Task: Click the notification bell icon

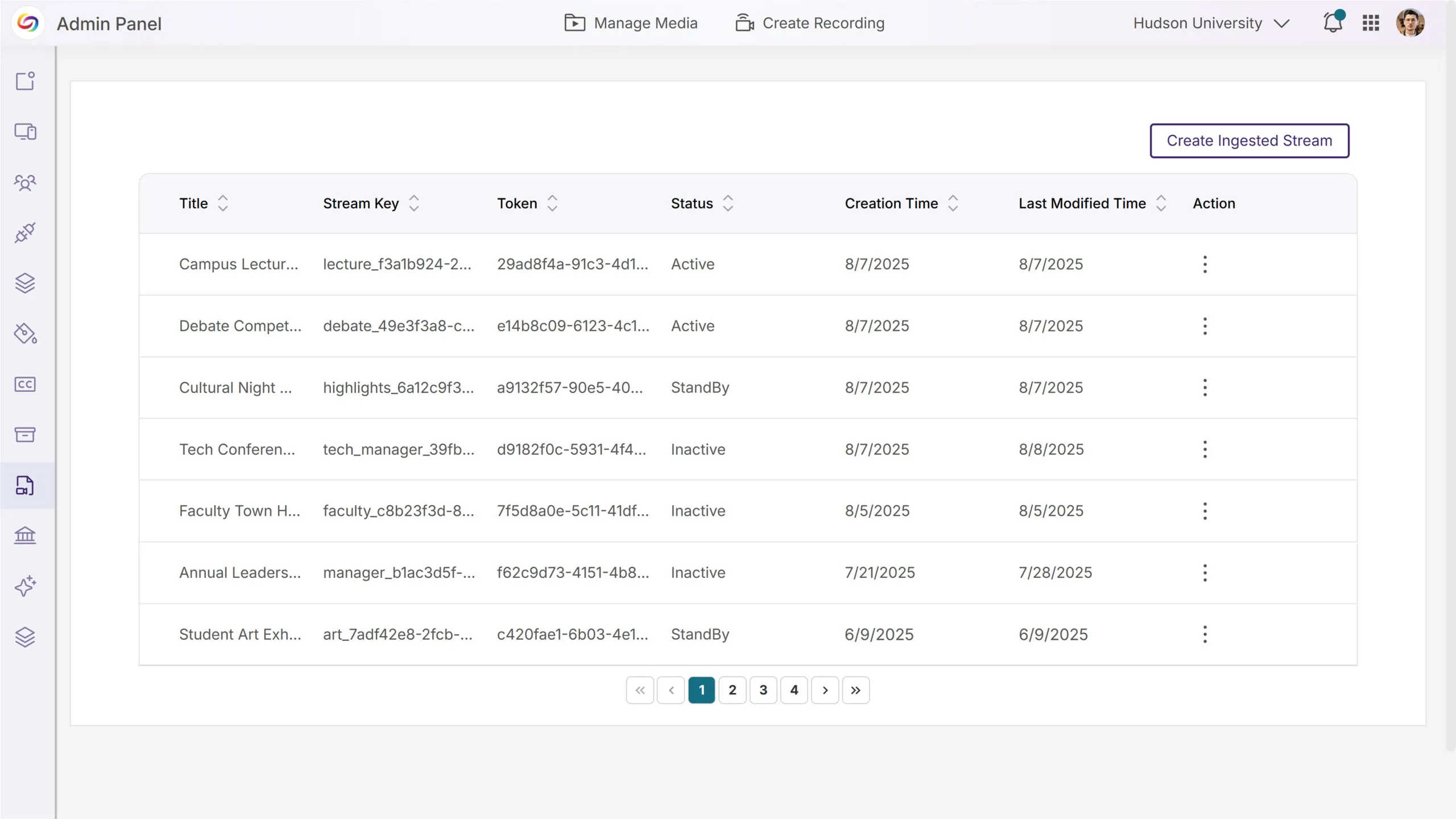Action: pyautogui.click(x=1332, y=23)
